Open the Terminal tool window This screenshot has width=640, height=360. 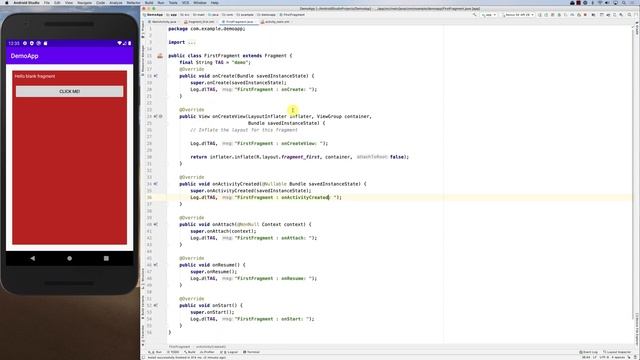coord(251,352)
